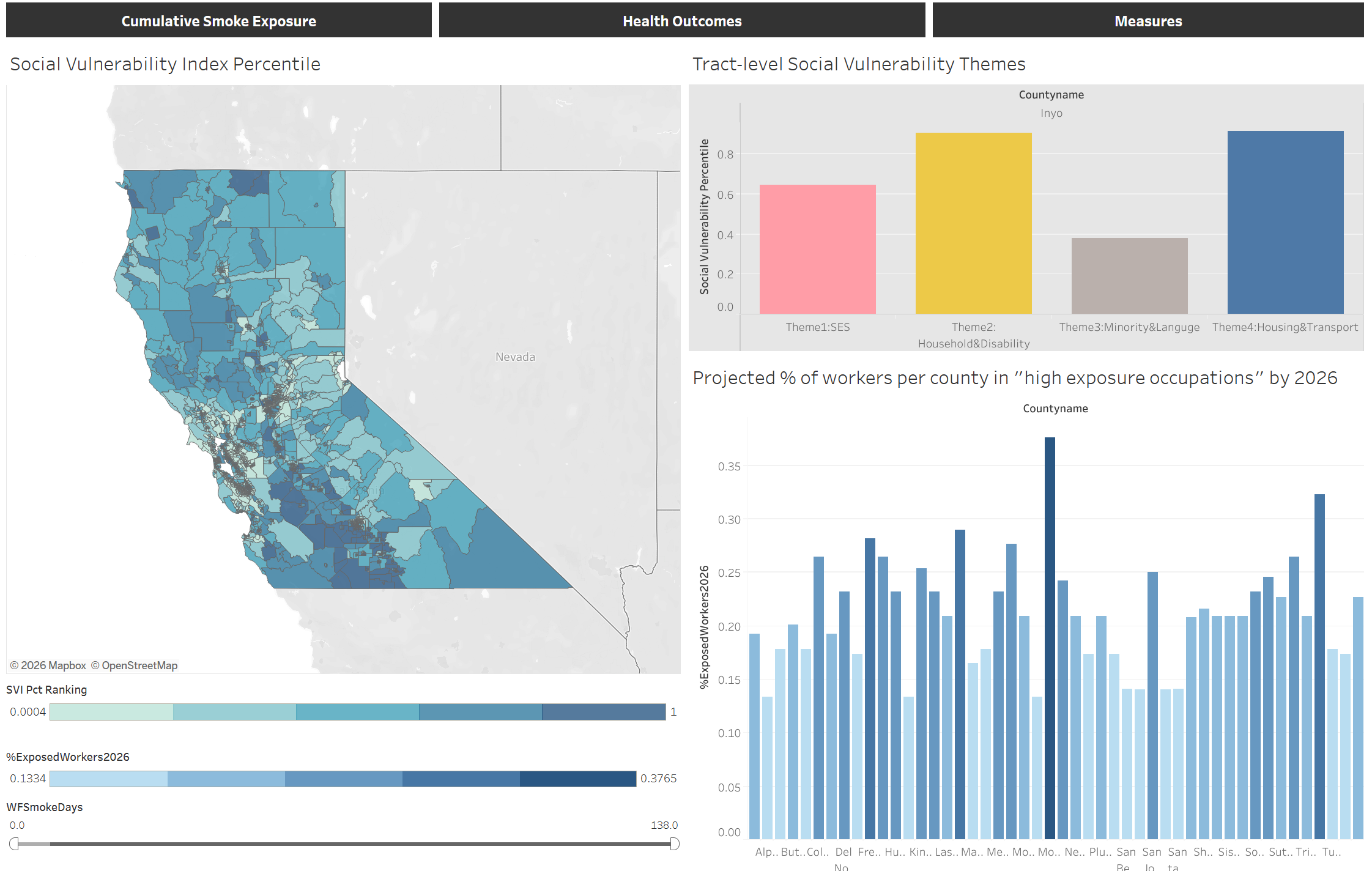Click the gray Theme3 Minority&Language bar
This screenshot has height=871, width=1372.
(1129, 276)
